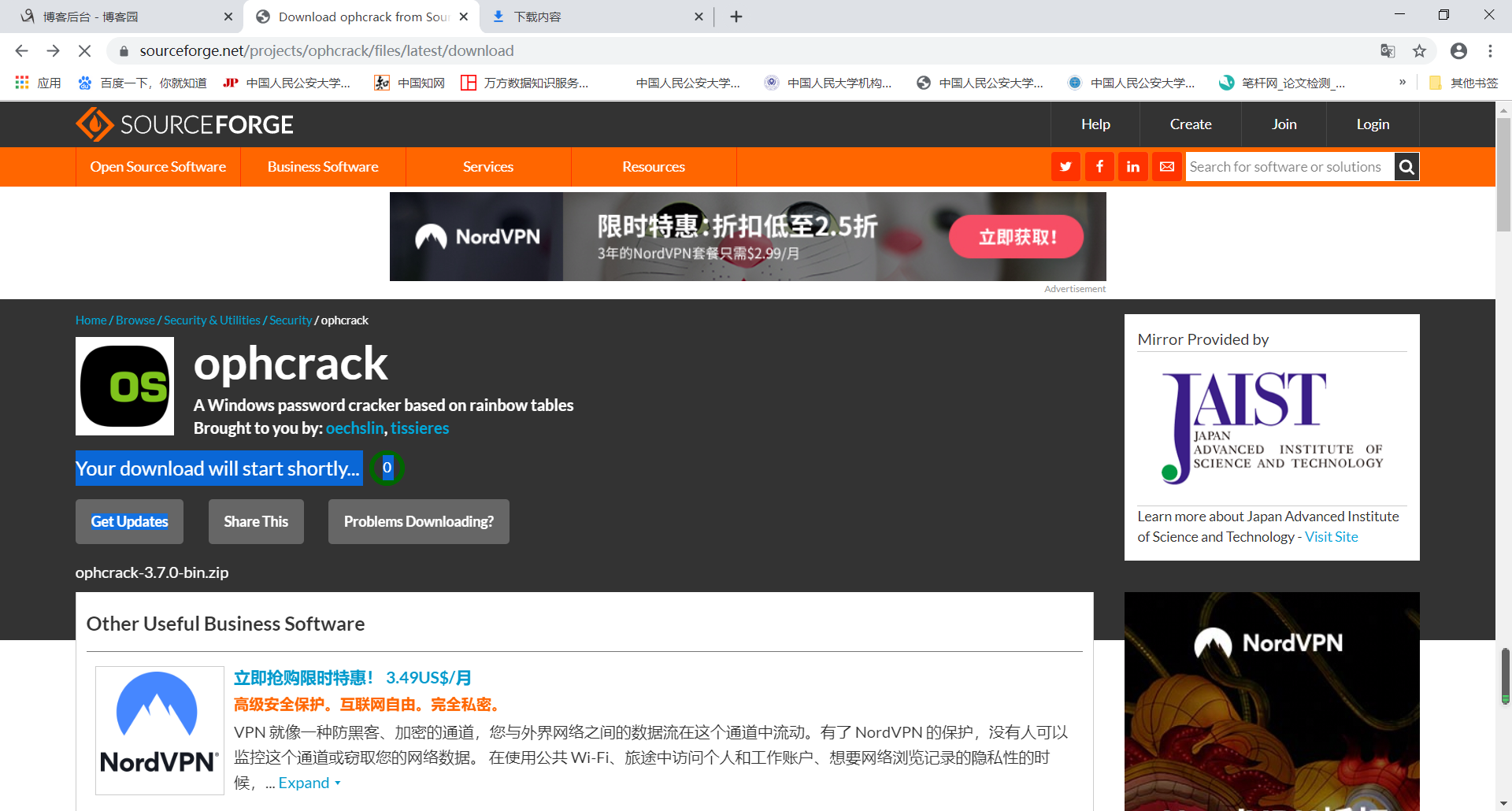Viewport: 1512px width, 811px height.
Task: Click the Visit Site link for JAIST
Action: (1332, 537)
